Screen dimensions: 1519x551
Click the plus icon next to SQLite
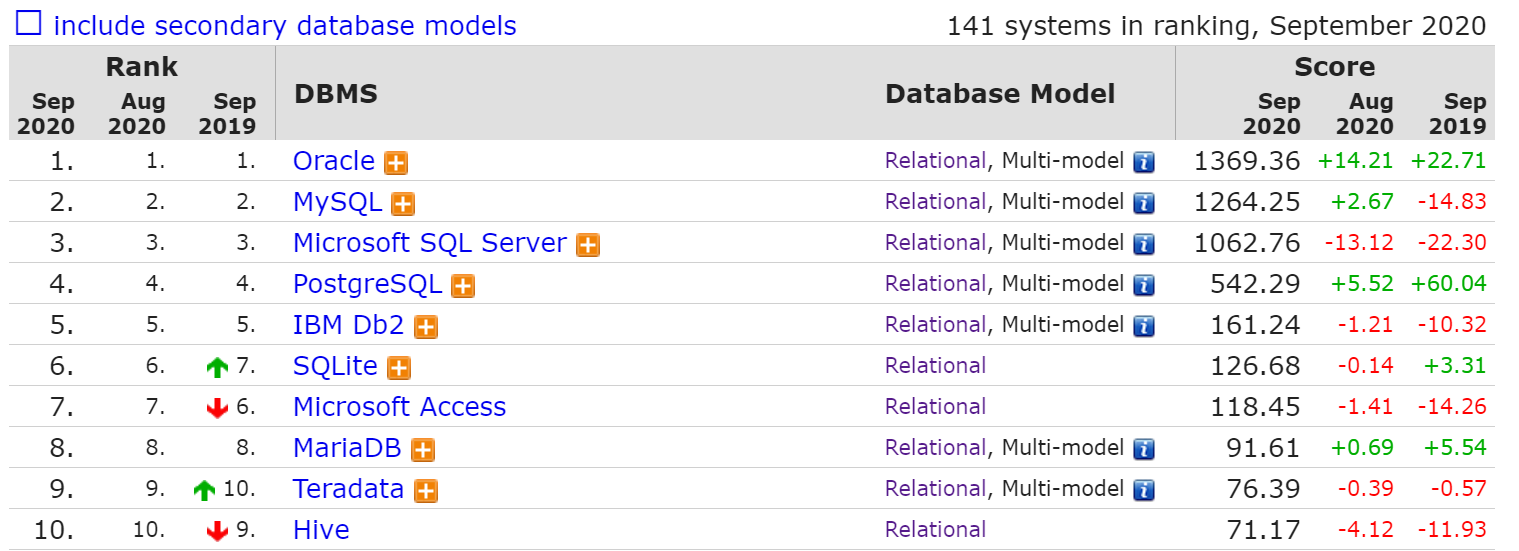[x=399, y=368]
